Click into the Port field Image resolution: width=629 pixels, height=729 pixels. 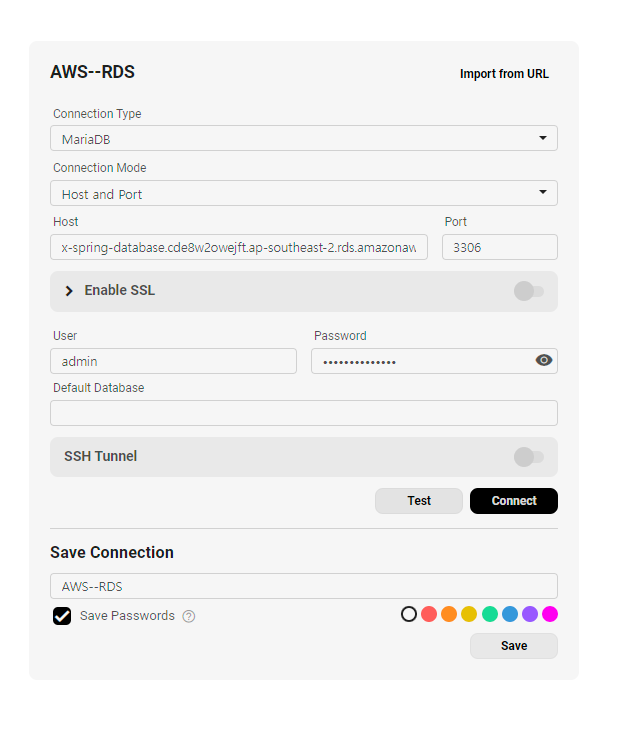click(x=500, y=247)
